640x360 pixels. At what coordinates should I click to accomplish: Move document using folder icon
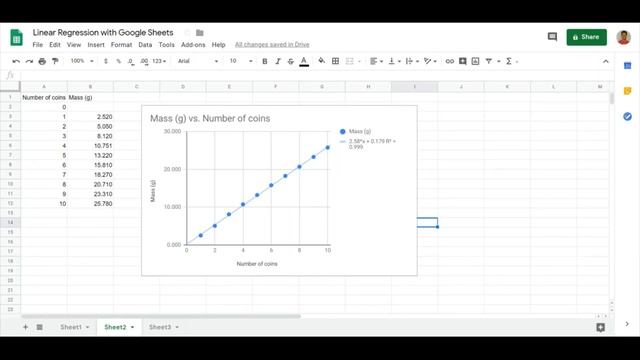tap(200, 33)
